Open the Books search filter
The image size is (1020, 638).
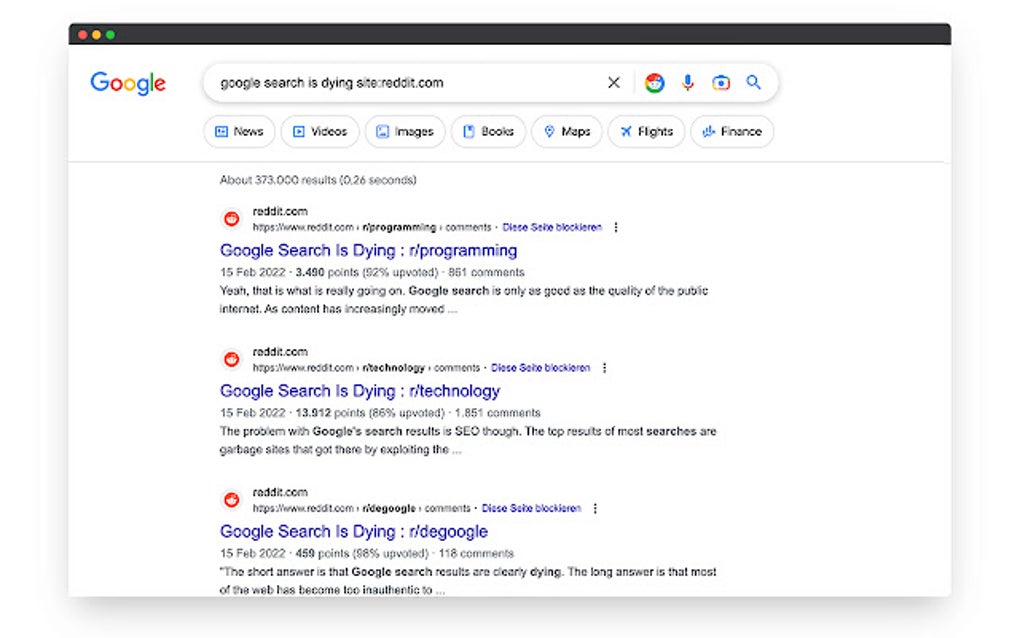488,131
